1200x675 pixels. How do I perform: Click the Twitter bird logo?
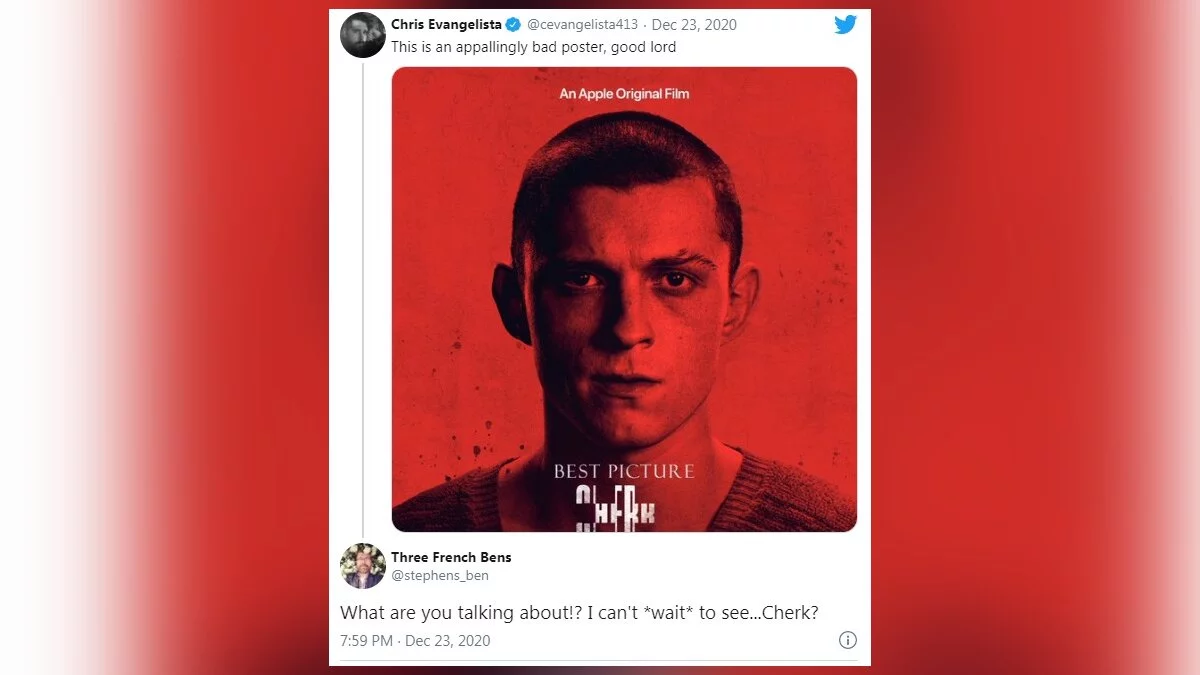pyautogui.click(x=845, y=24)
